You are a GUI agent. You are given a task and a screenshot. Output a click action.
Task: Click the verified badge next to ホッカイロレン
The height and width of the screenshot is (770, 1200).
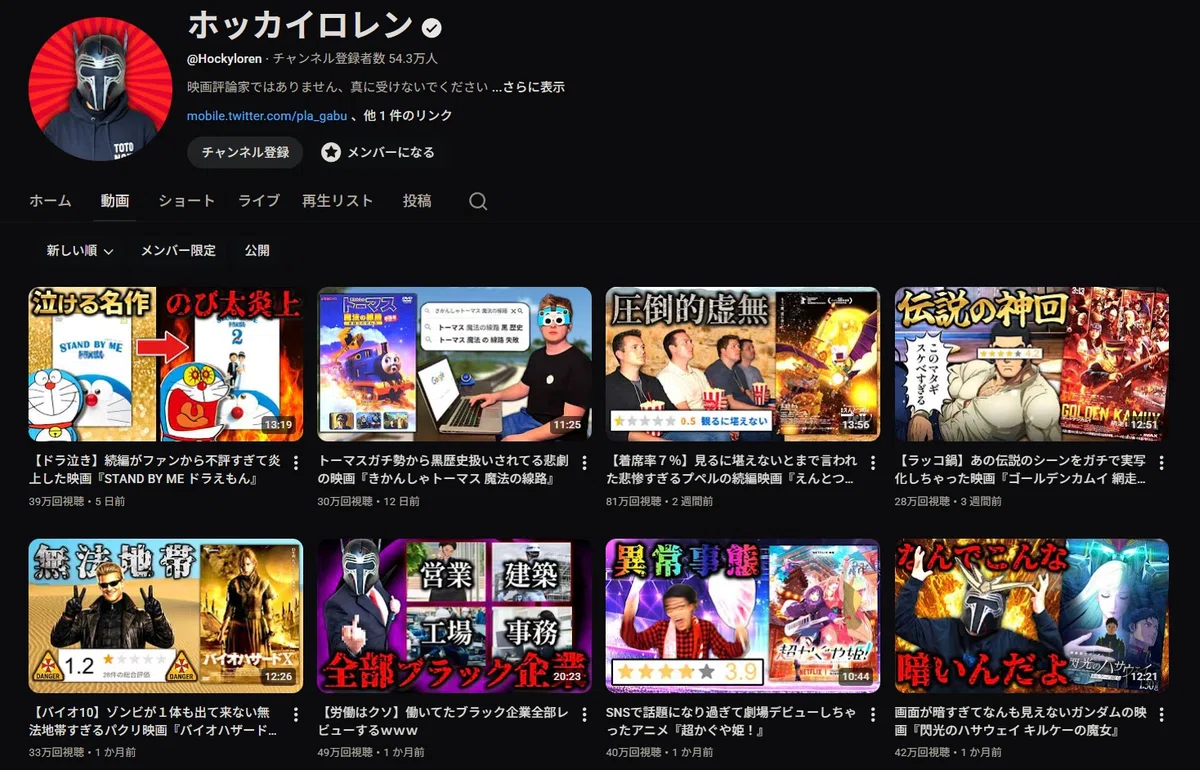click(432, 27)
